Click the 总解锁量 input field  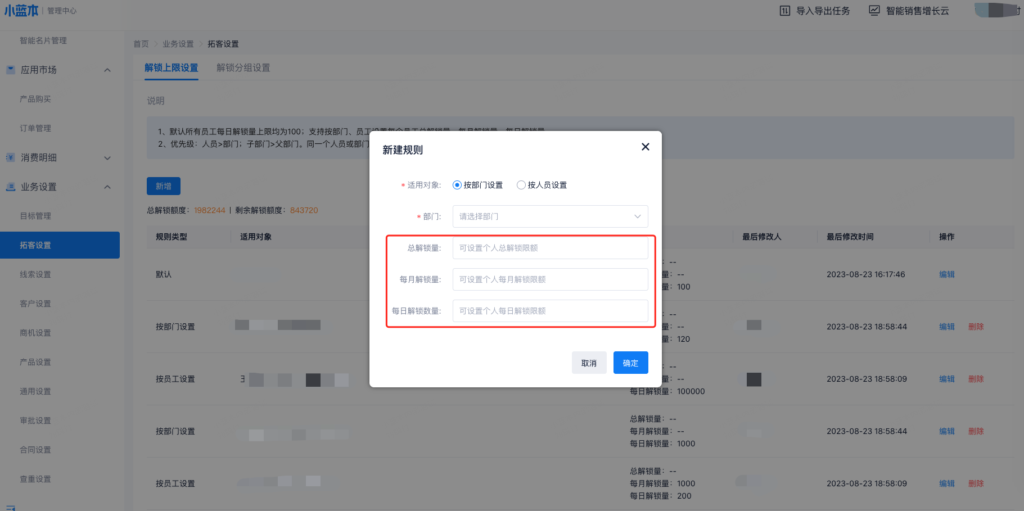pyautogui.click(x=550, y=247)
